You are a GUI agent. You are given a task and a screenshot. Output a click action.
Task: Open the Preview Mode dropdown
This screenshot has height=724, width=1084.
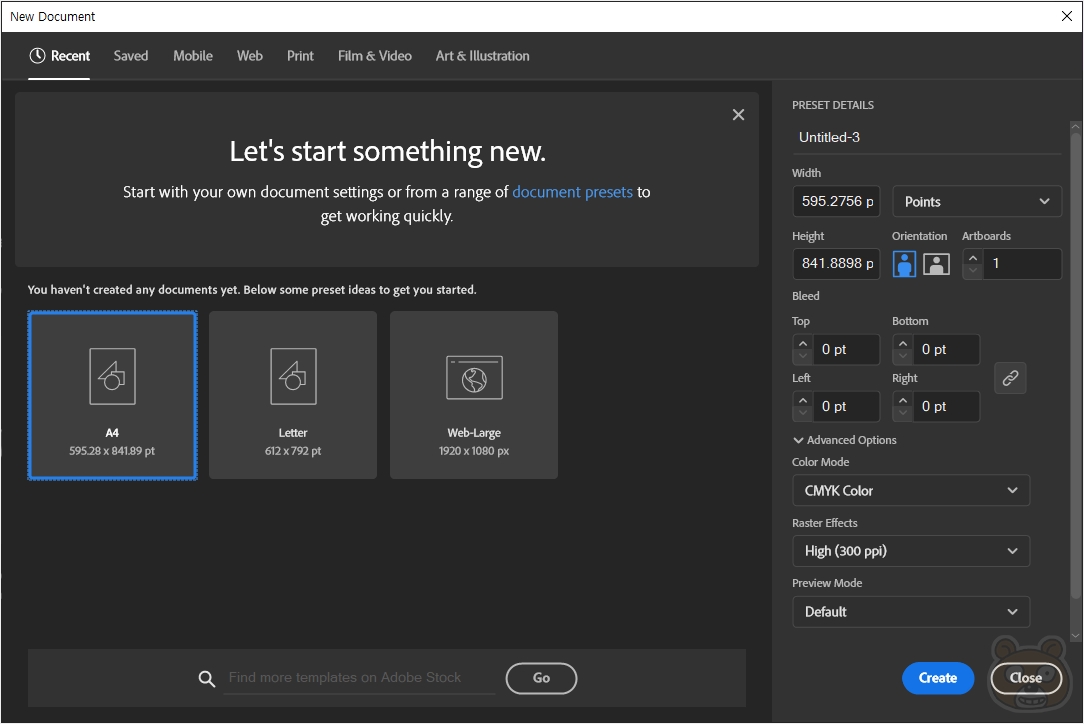(910, 612)
